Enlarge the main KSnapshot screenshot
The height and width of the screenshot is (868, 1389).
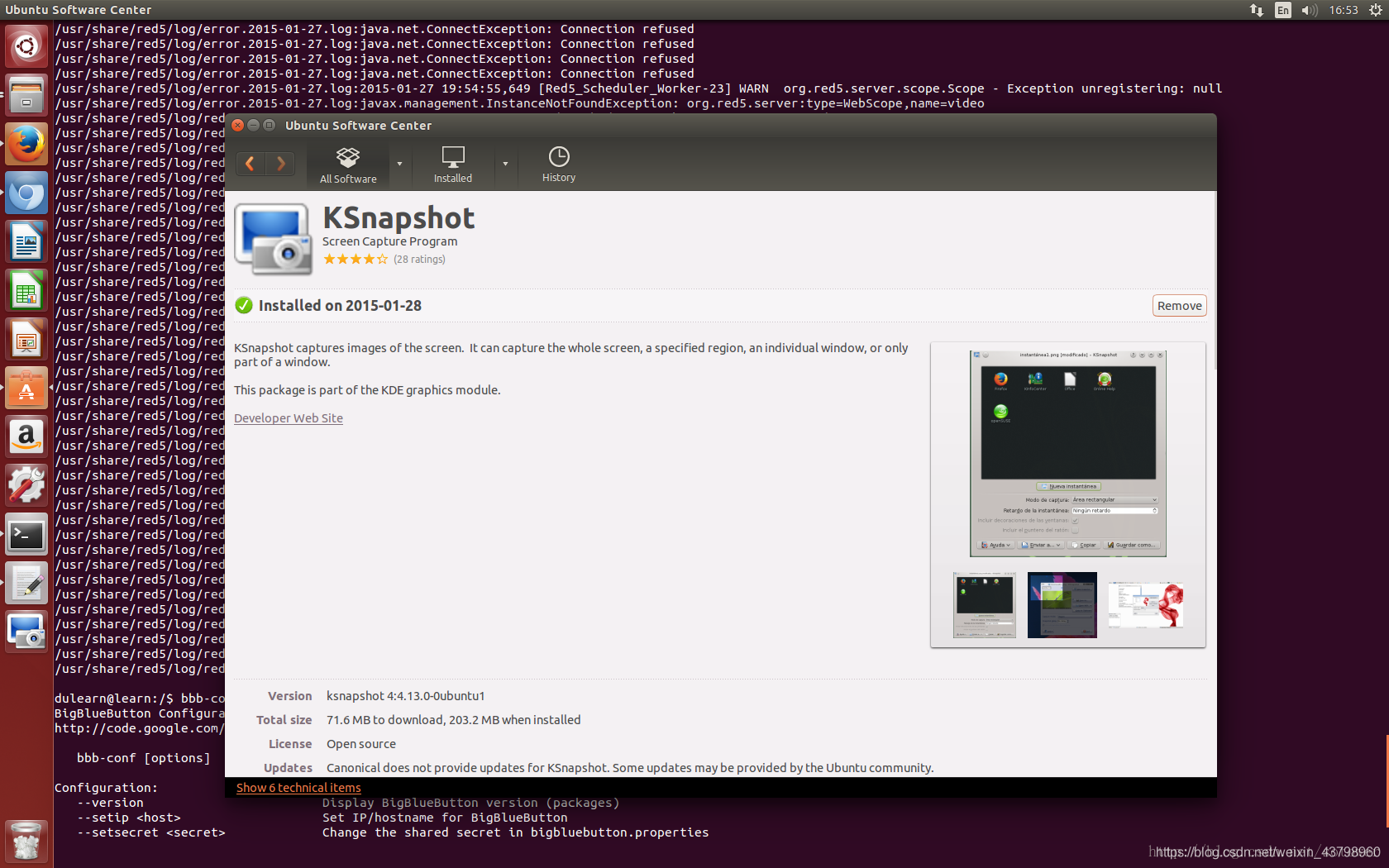1068,454
